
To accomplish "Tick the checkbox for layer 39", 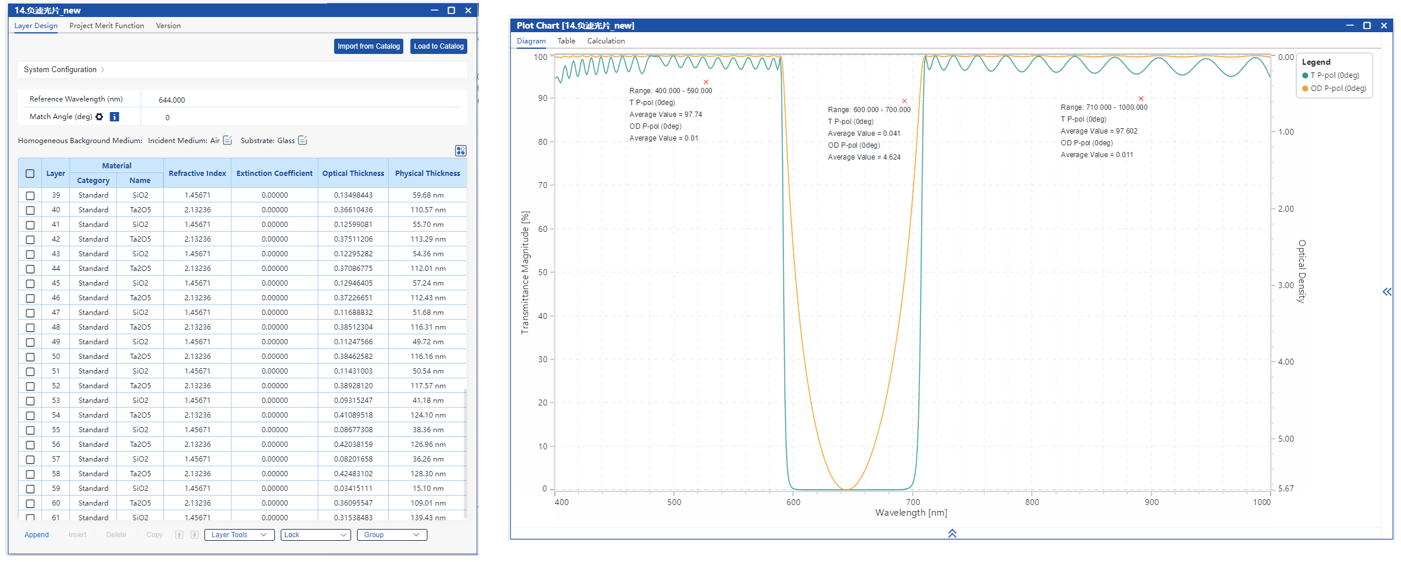I will 30,196.
